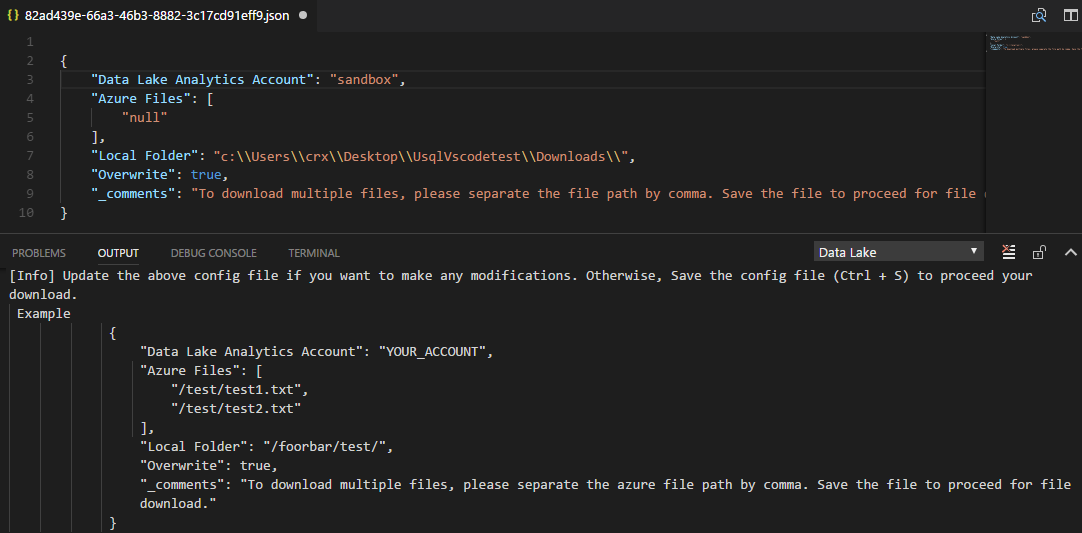This screenshot has width=1082, height=533.
Task: Collapse the panel with the chevron up icon
Action: 1070,253
